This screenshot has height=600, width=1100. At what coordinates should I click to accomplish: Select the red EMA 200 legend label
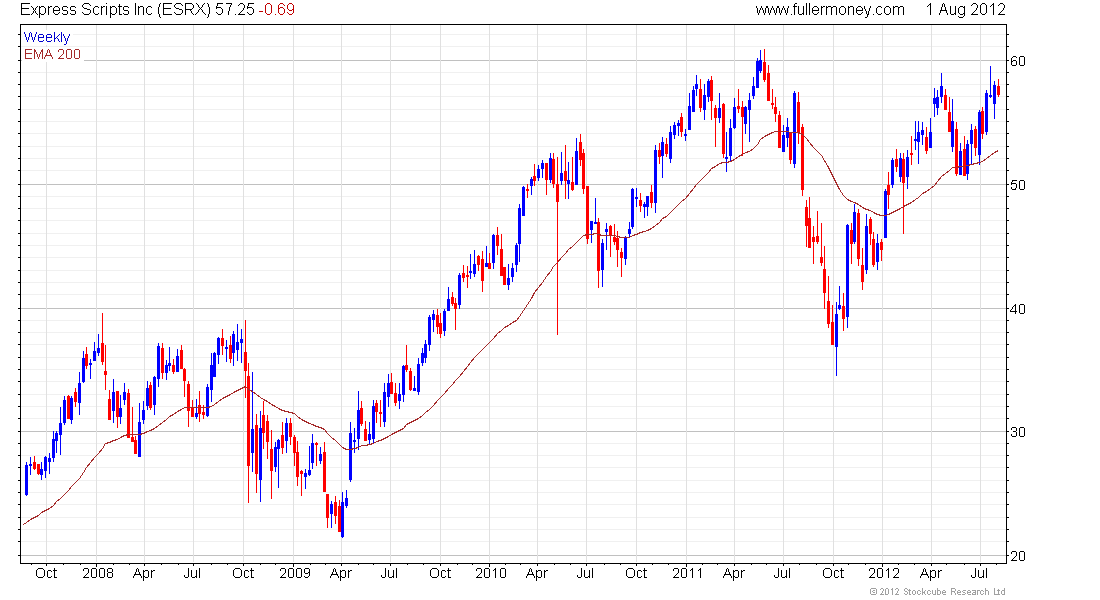(x=53, y=54)
